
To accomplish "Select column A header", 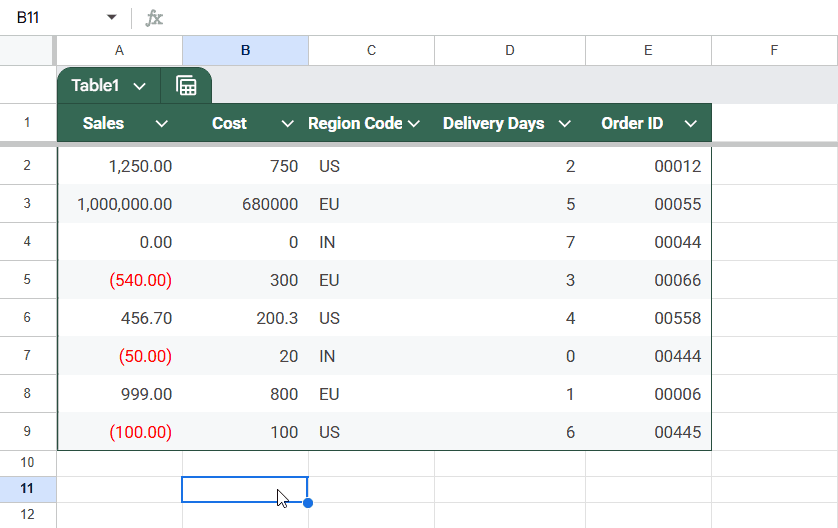I will (119, 51).
